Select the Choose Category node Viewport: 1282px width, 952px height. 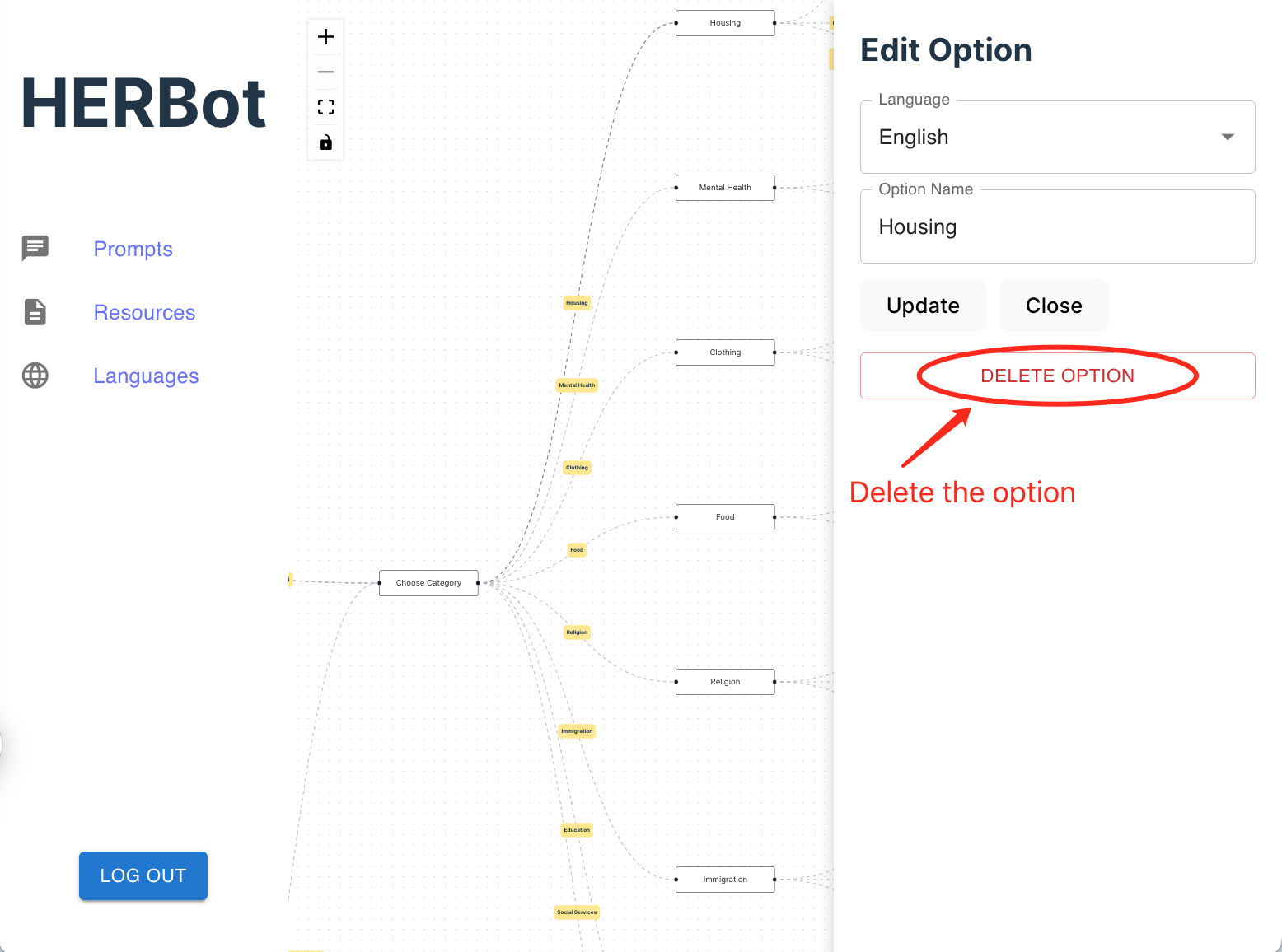pos(428,583)
